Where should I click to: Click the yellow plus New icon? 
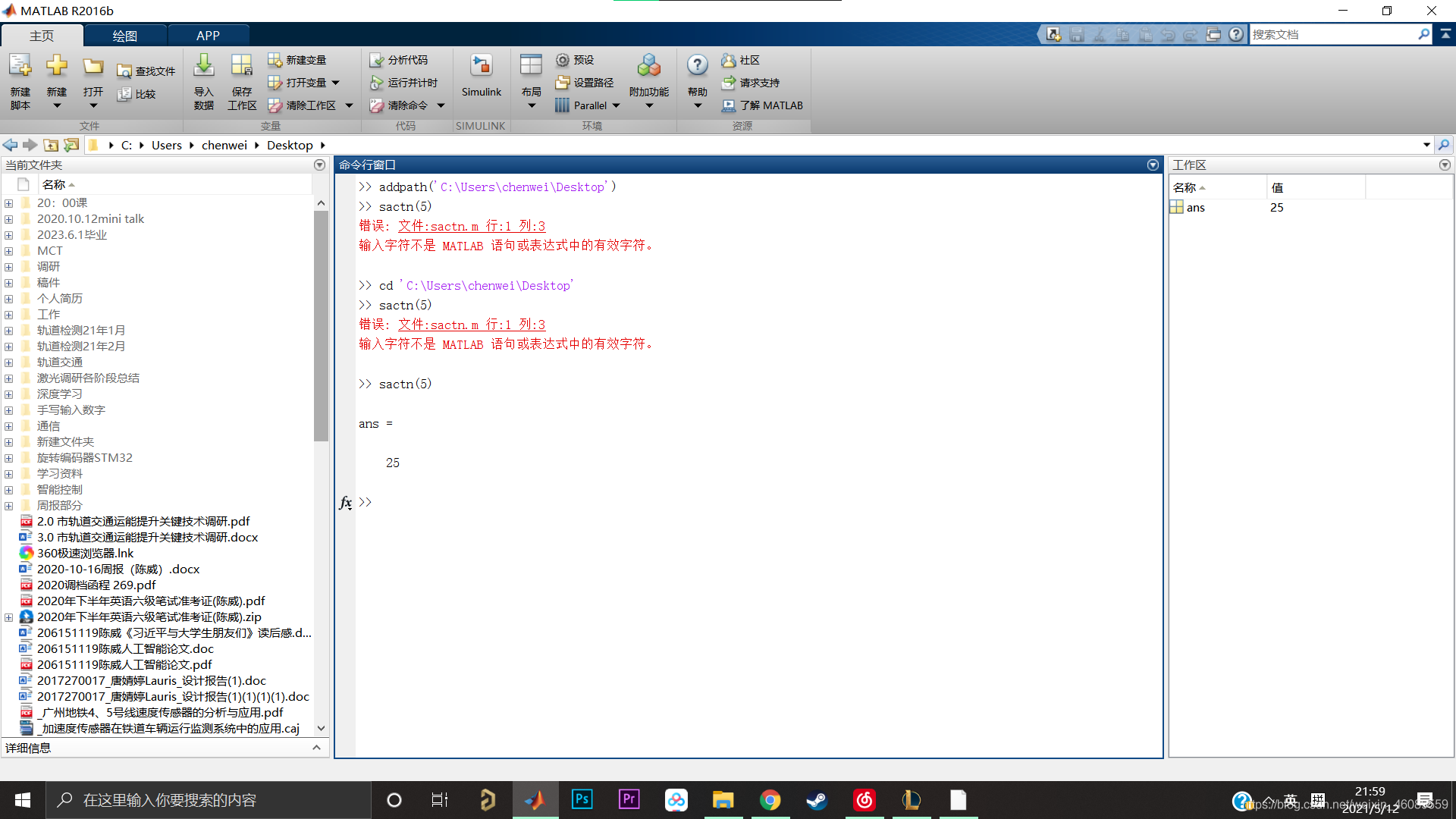point(57,67)
